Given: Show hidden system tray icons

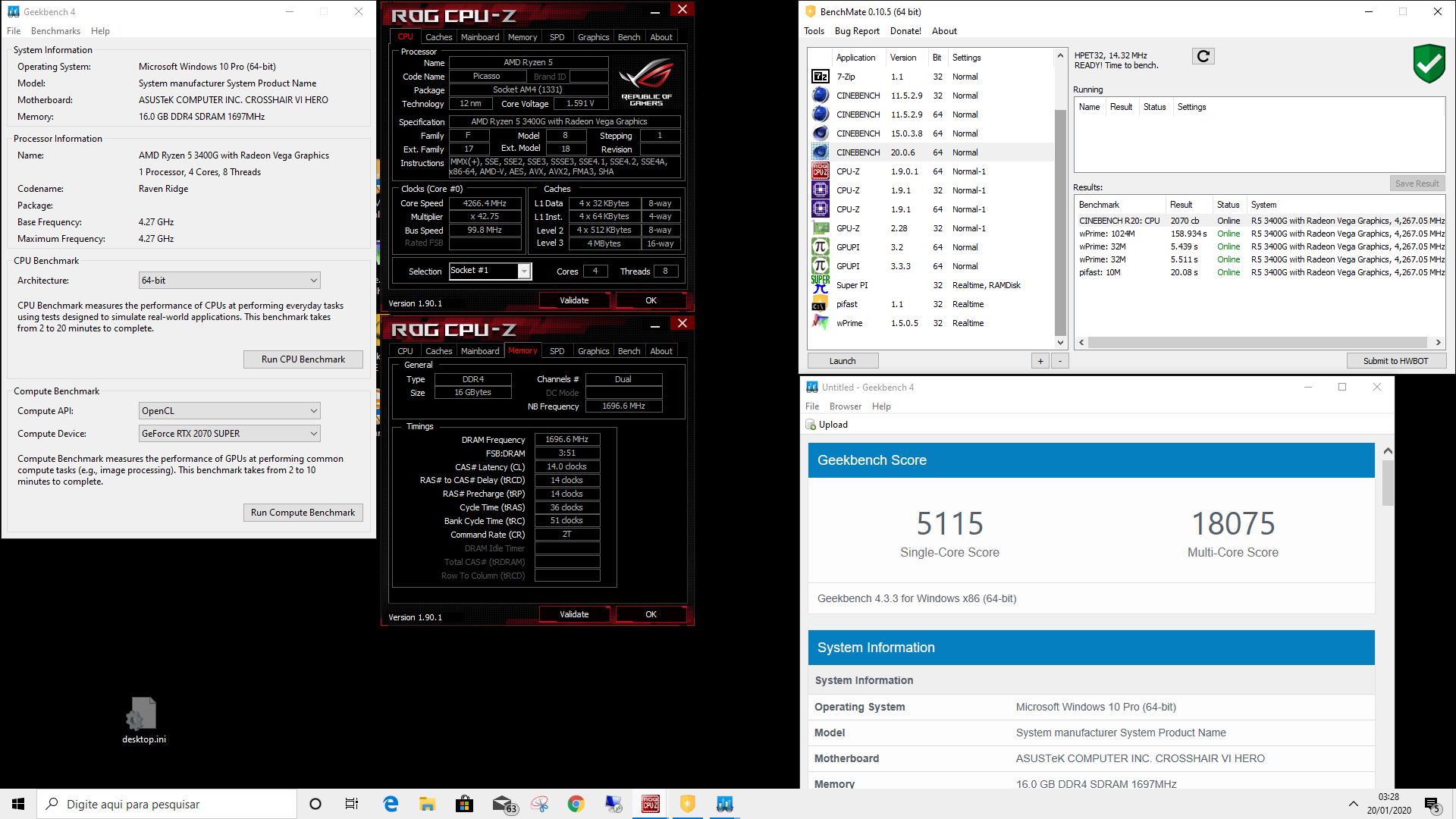Looking at the screenshot, I should 1353,804.
